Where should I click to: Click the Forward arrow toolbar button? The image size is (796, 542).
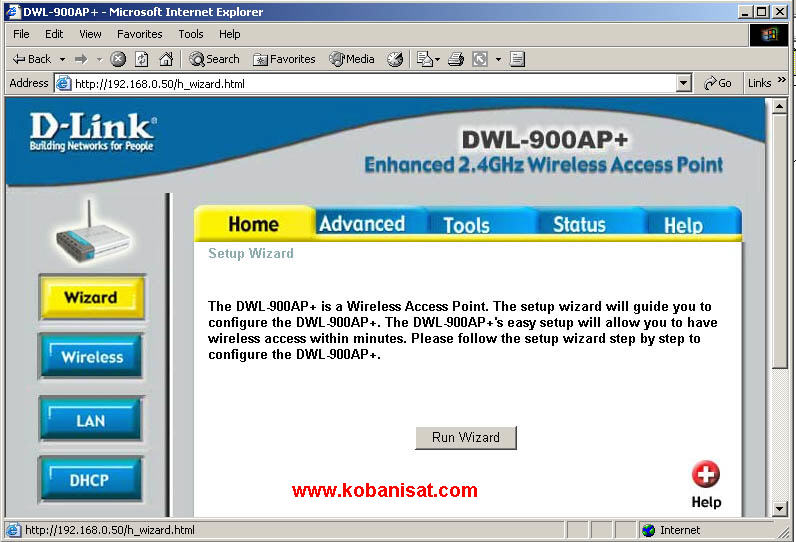point(81,59)
